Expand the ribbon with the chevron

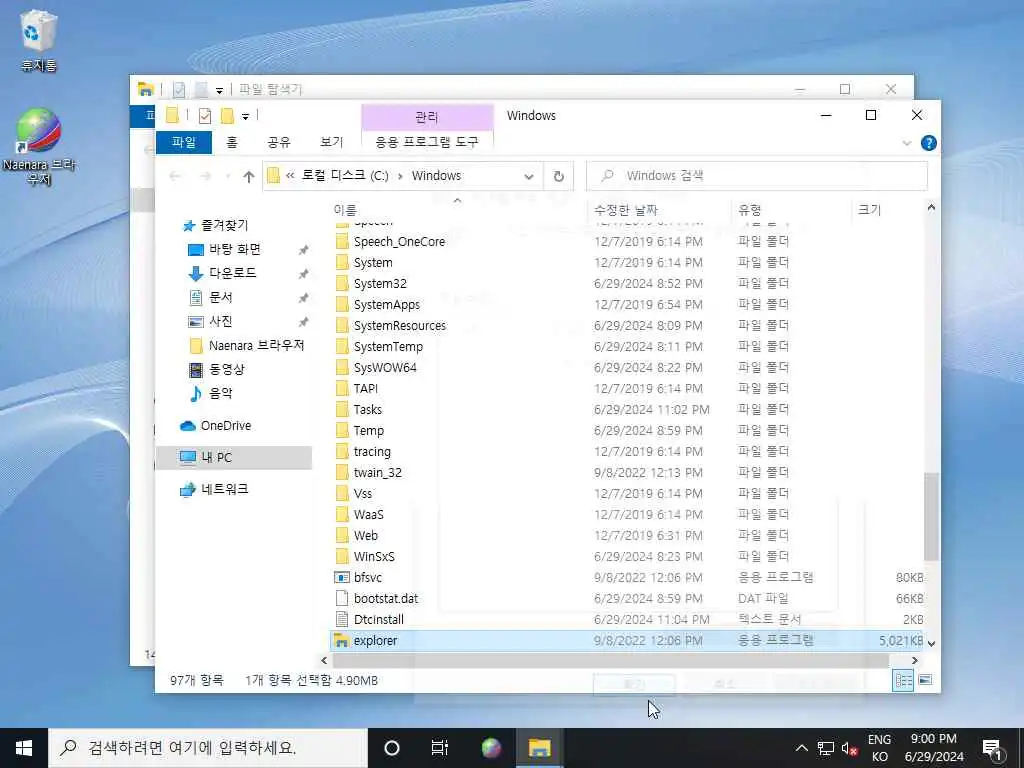[906, 143]
